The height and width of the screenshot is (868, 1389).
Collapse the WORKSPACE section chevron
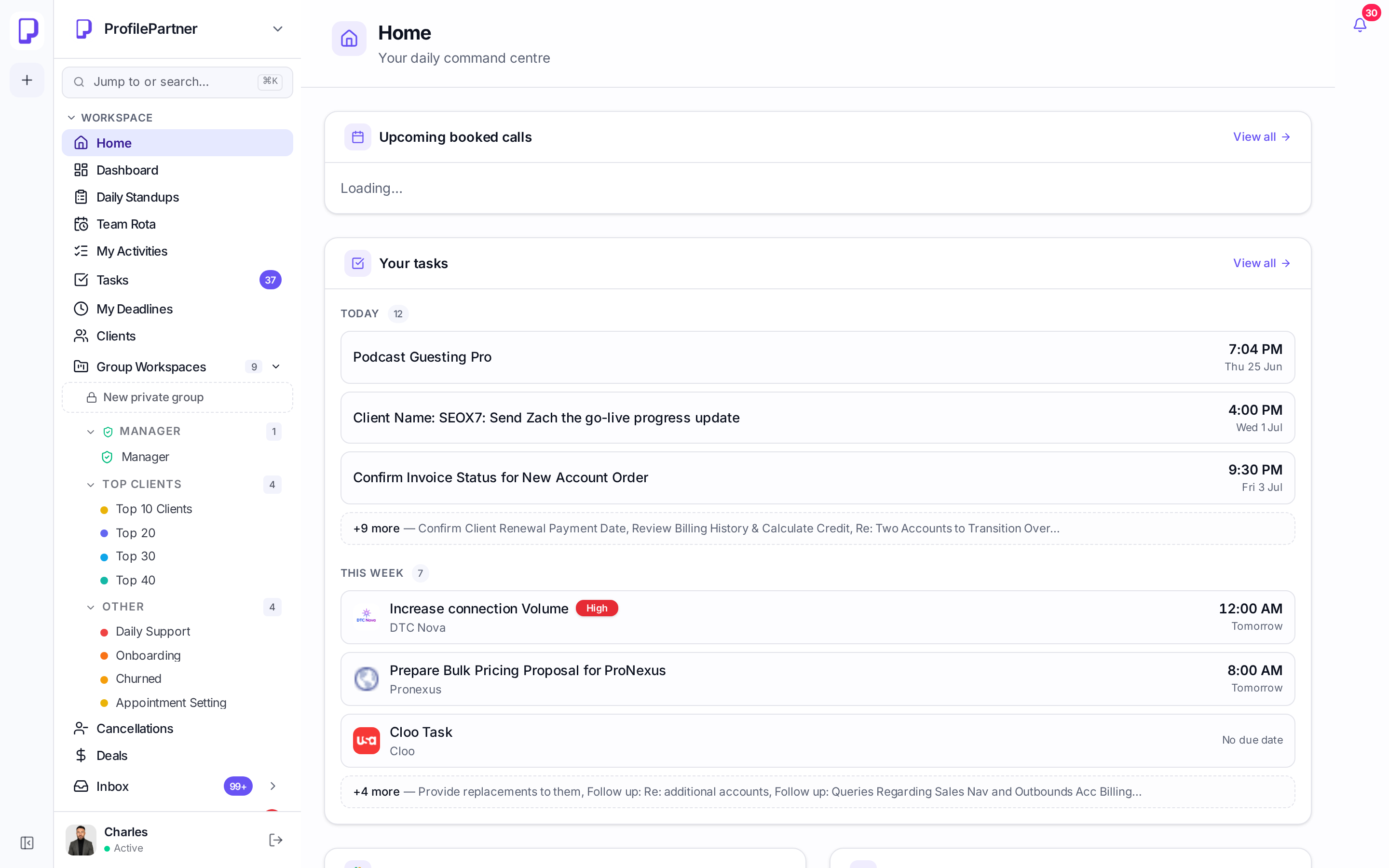71,118
